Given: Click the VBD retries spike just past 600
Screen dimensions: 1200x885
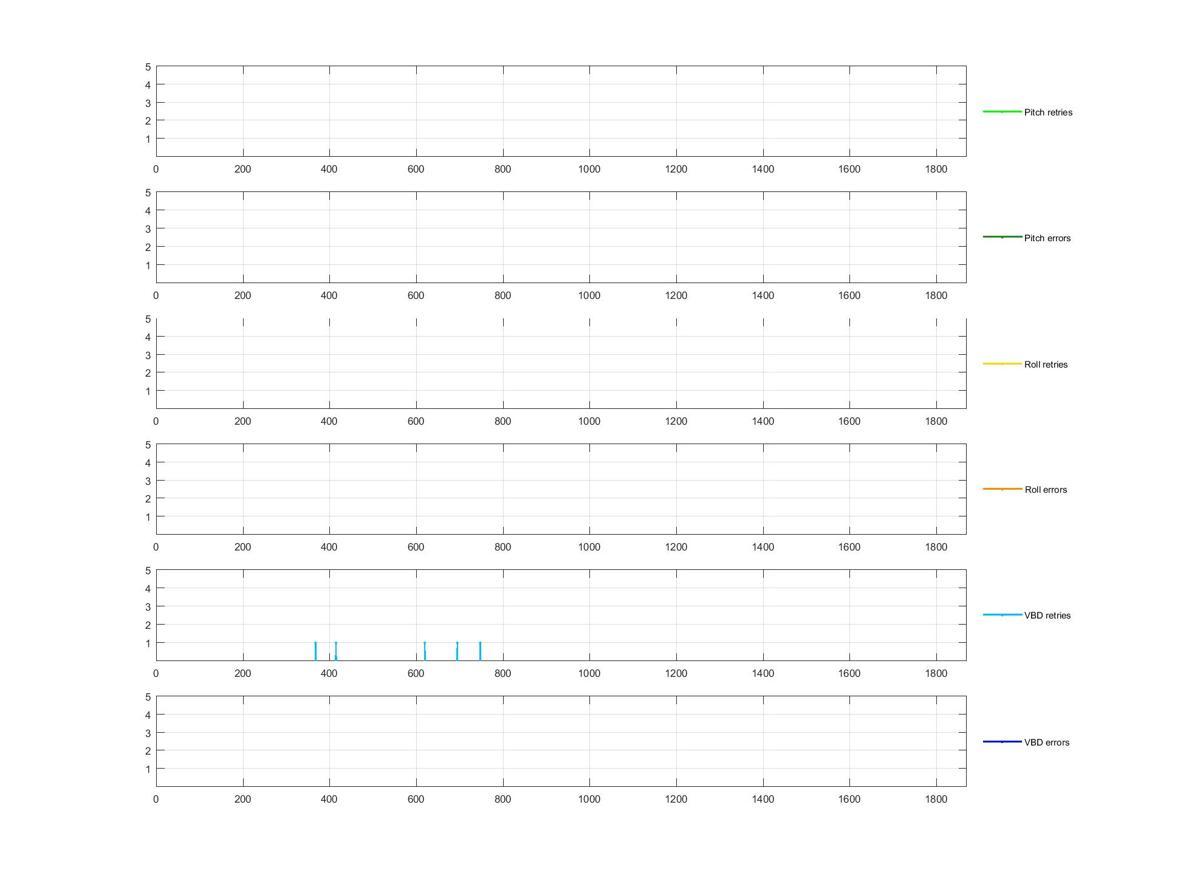Looking at the screenshot, I should [x=424, y=651].
